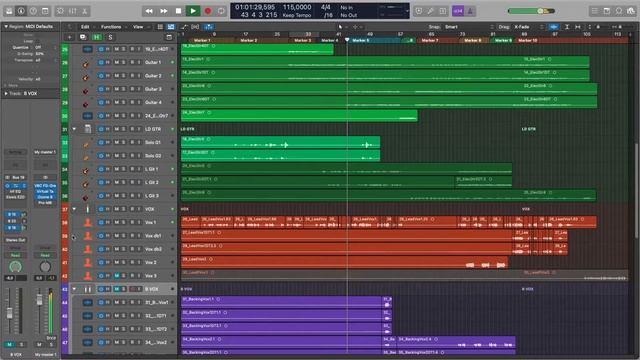Open the View menu
The height and width of the screenshot is (360, 640).
click(138, 27)
